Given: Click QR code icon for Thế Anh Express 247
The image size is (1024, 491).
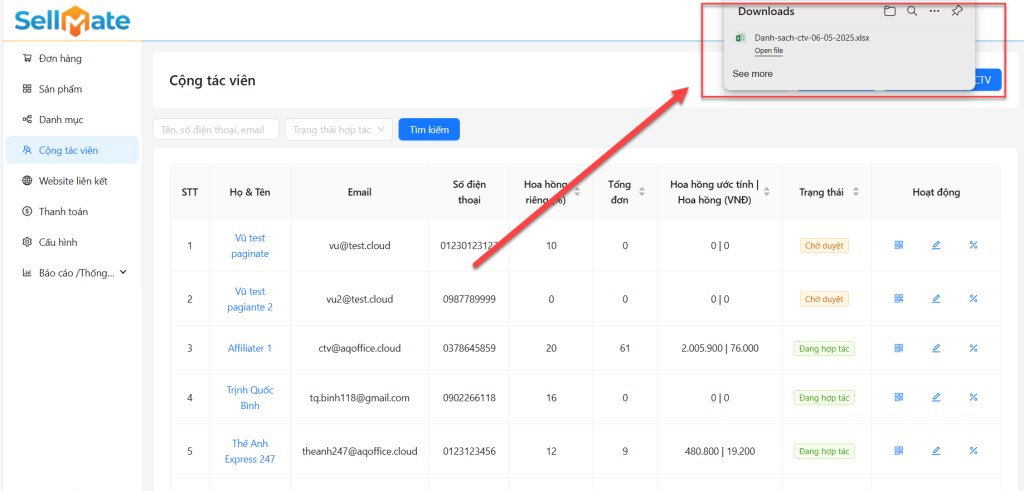Looking at the screenshot, I should (x=898, y=452).
